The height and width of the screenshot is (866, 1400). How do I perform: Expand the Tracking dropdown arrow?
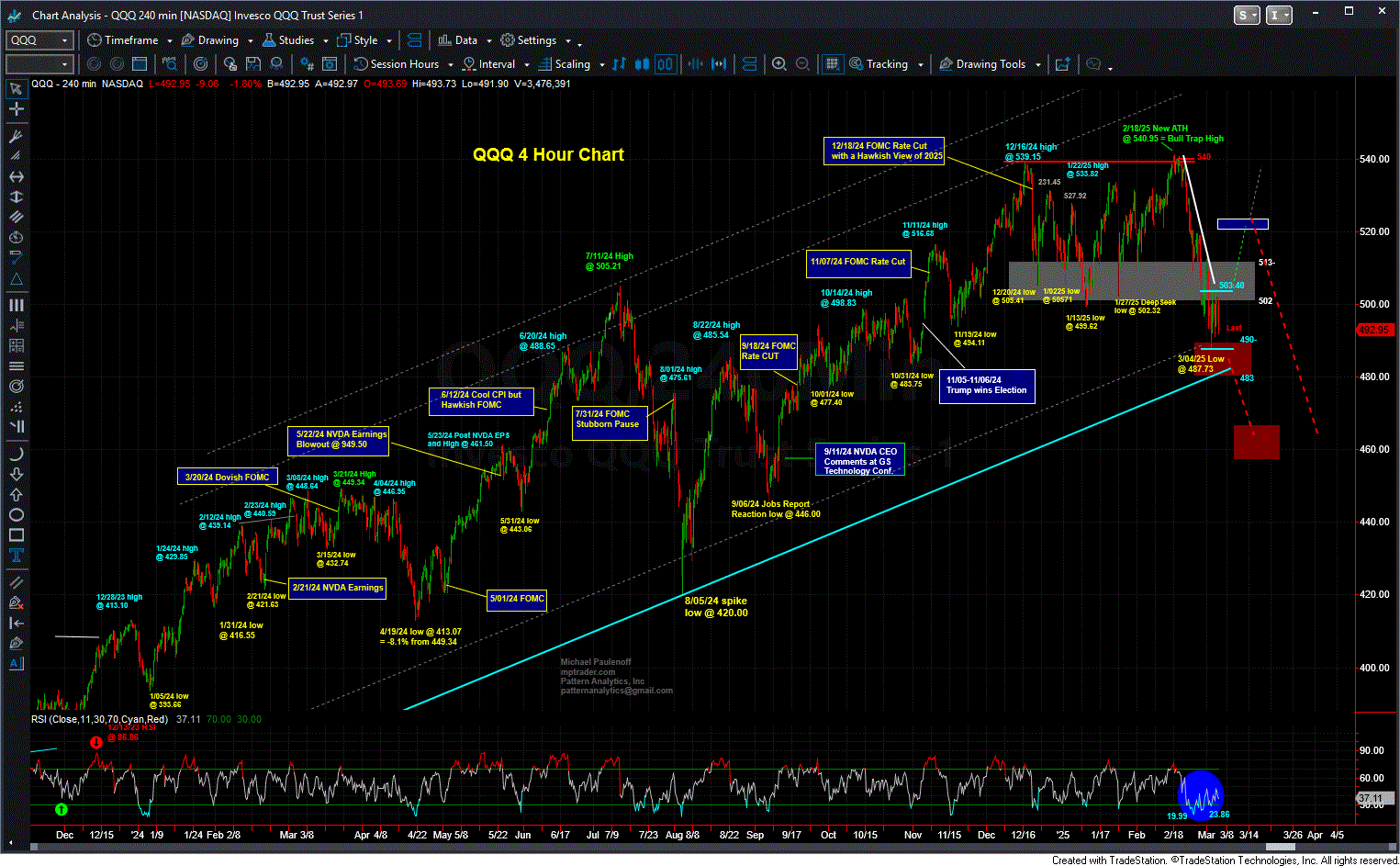click(x=920, y=65)
